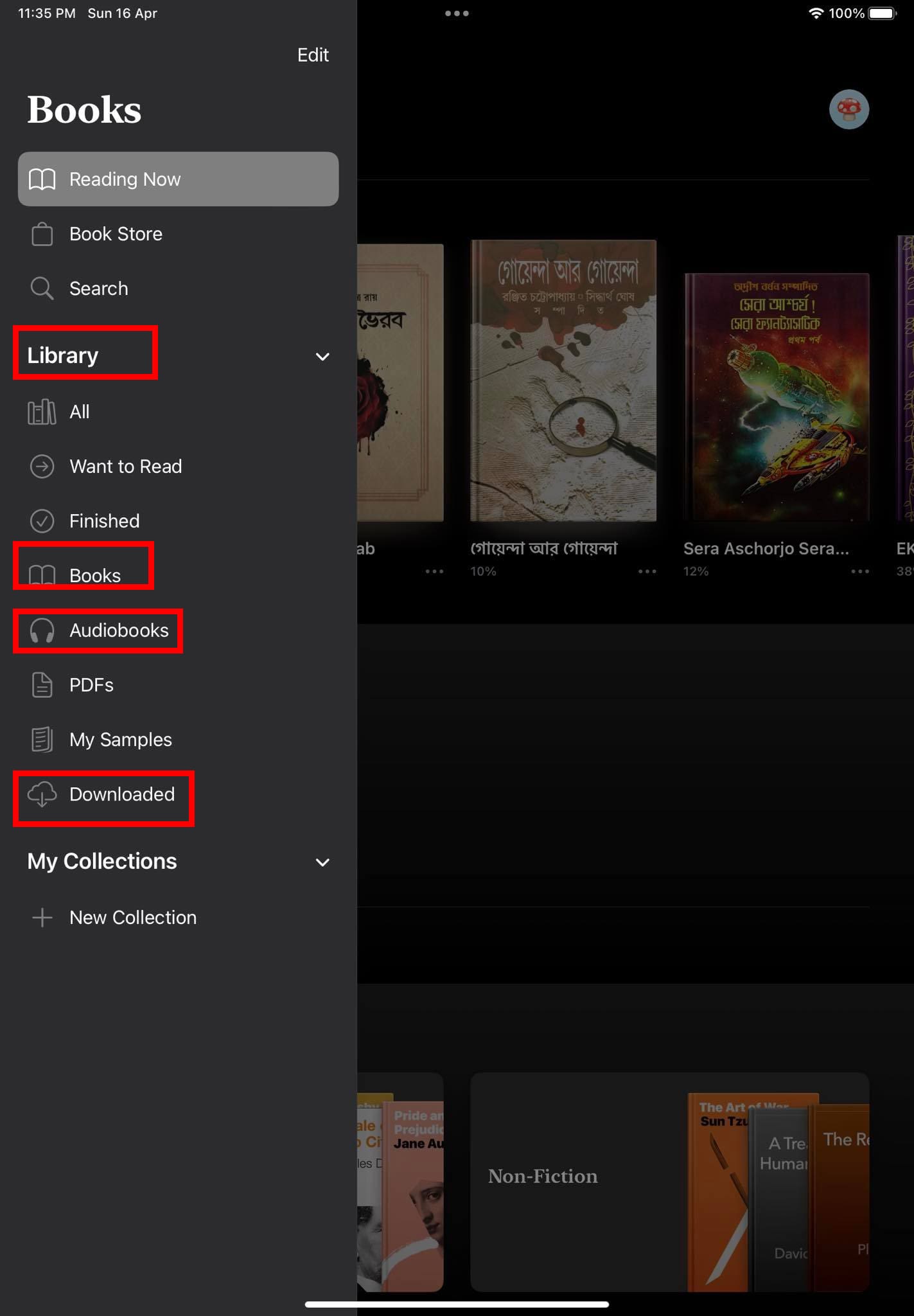Click the 10% reading progress label
This screenshot has height=1316, width=914.
[483, 571]
